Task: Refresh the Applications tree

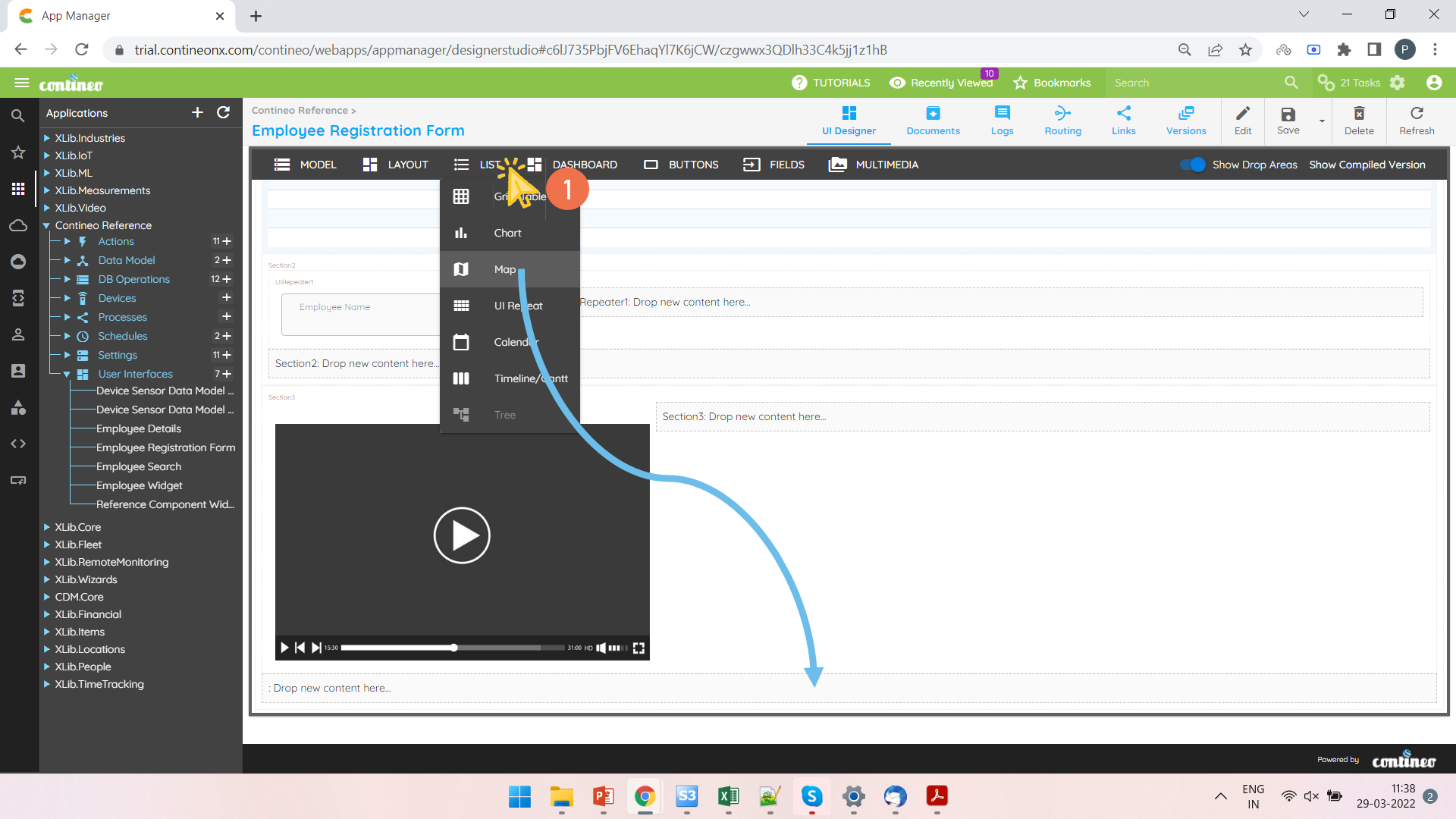Action: pos(223,112)
